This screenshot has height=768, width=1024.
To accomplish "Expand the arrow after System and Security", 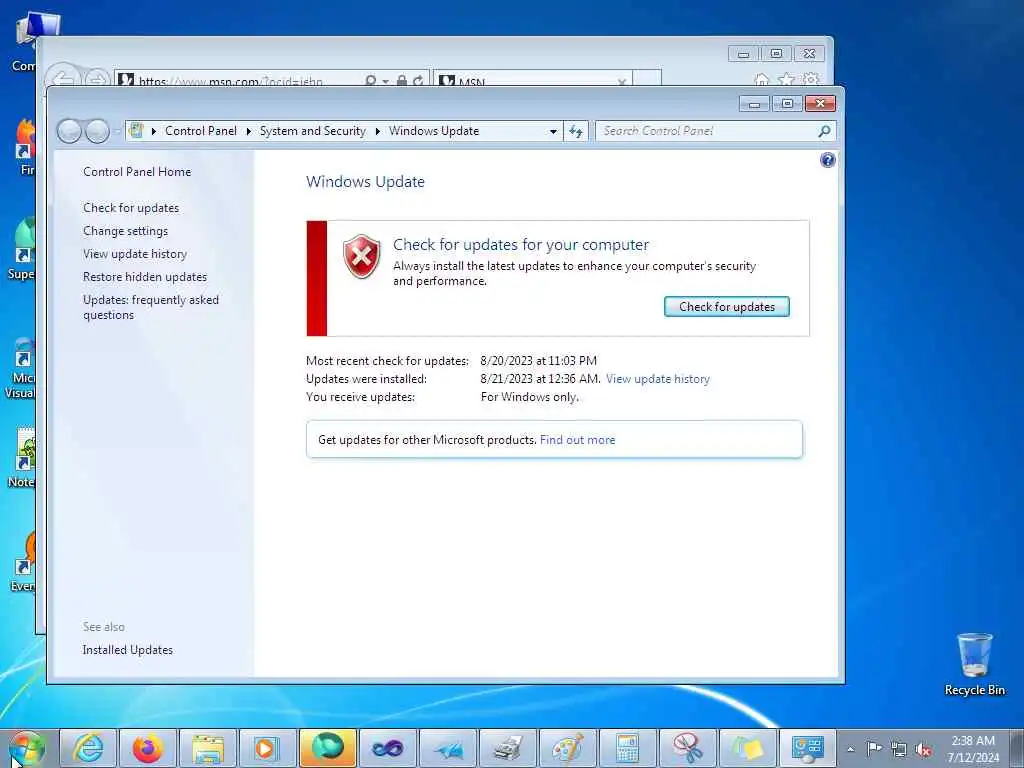I will (x=377, y=131).
